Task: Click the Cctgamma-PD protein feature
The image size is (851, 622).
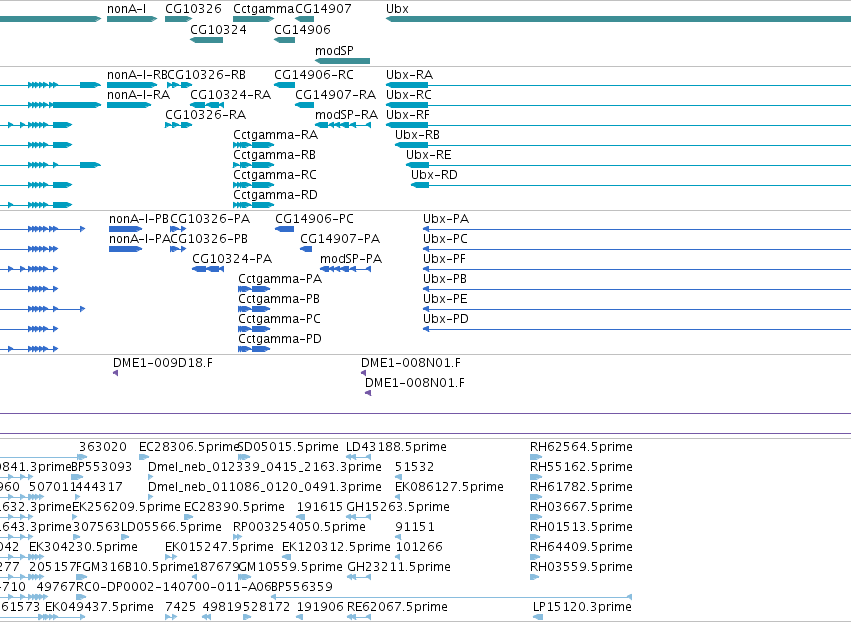Action: point(254,349)
